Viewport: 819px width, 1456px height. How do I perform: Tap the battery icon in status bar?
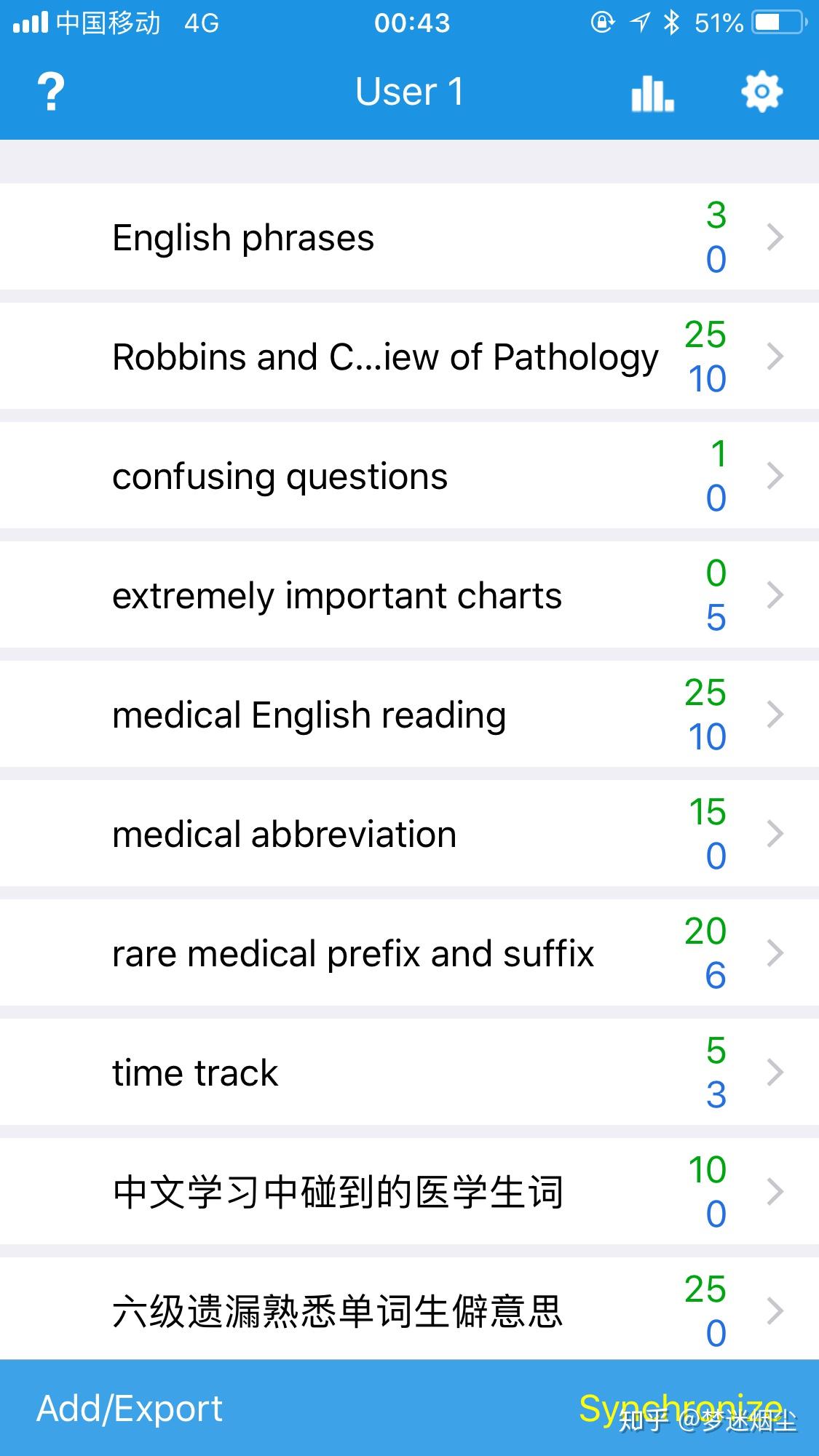pyautogui.click(x=780, y=23)
